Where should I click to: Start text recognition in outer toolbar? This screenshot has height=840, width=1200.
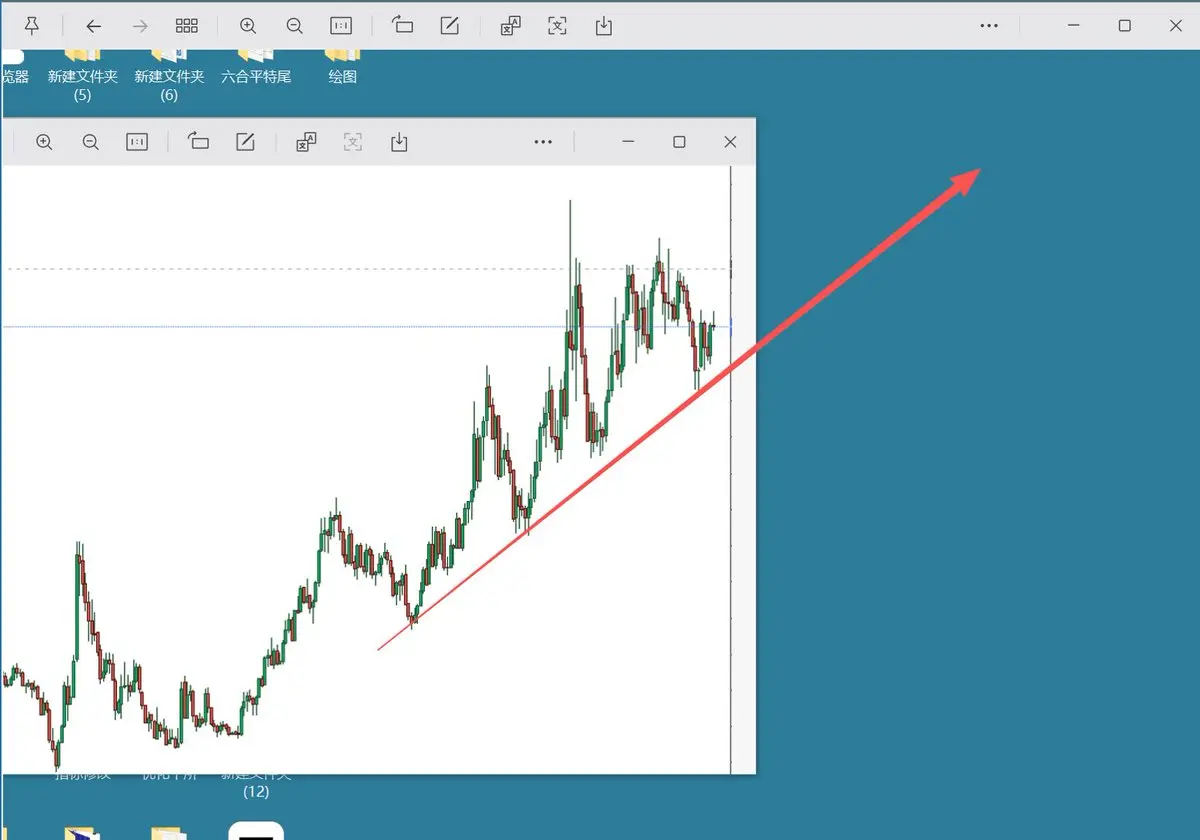pos(510,26)
